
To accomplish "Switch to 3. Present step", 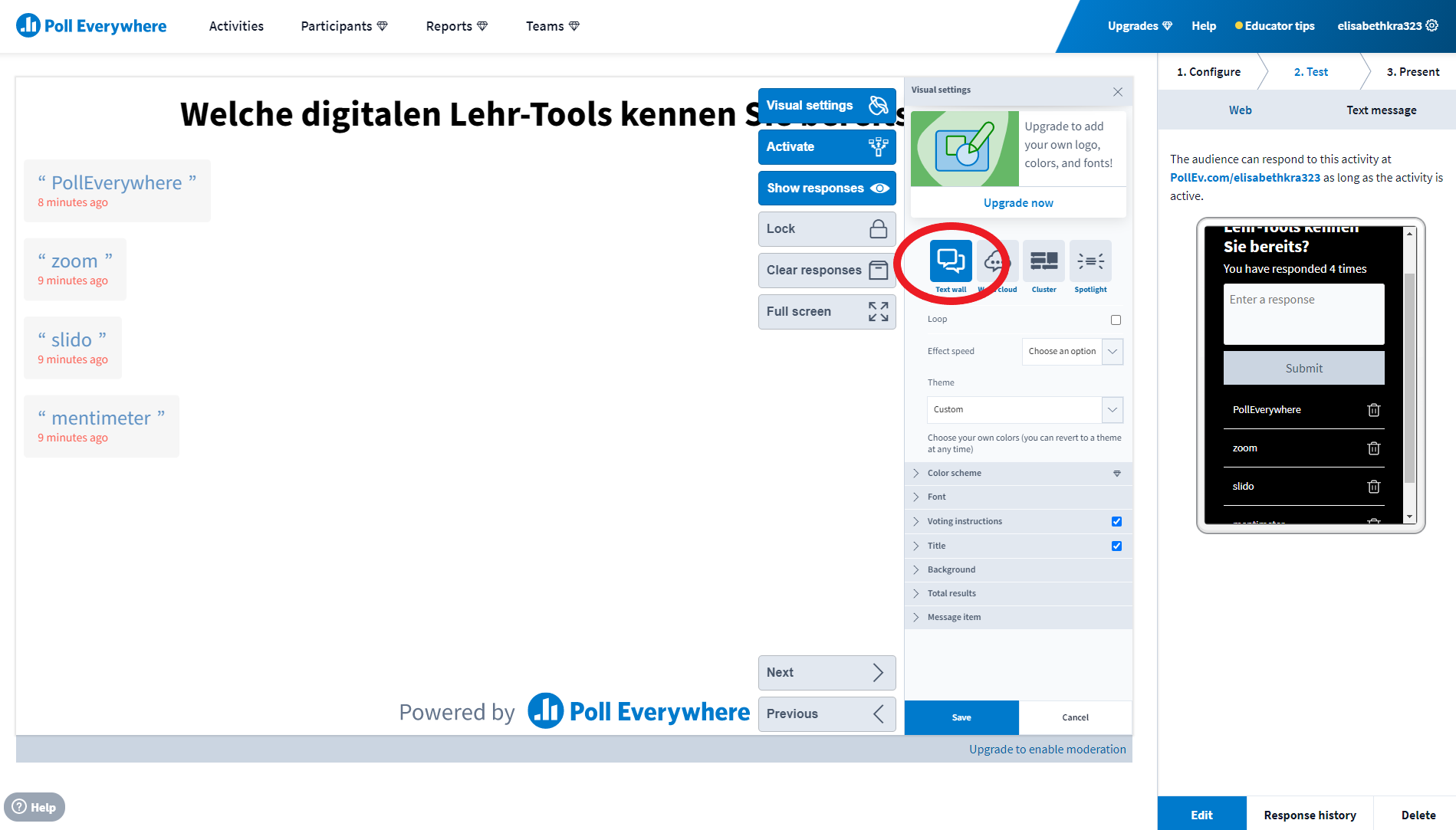I will 1413,72.
